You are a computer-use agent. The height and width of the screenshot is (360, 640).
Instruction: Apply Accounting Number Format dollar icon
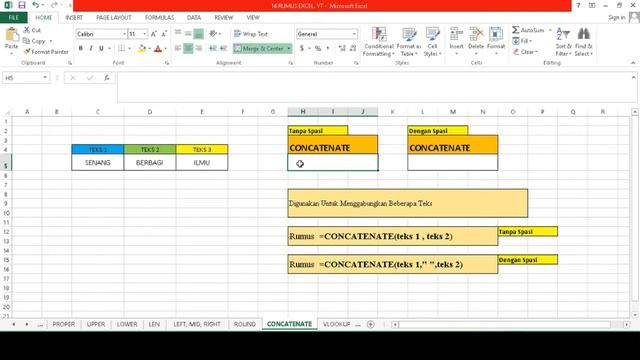(x=302, y=49)
